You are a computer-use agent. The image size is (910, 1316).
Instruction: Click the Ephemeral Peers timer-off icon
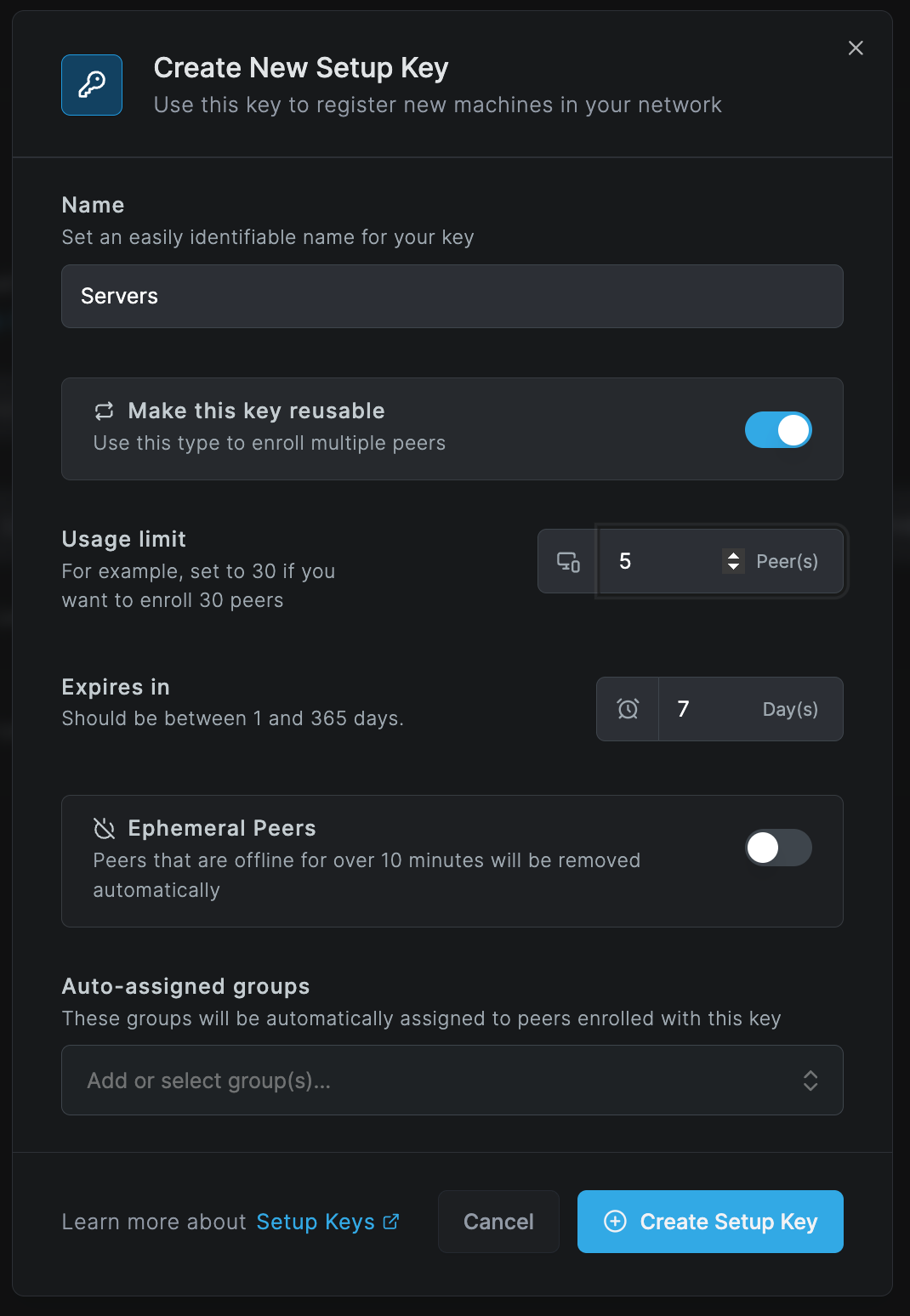coord(104,828)
